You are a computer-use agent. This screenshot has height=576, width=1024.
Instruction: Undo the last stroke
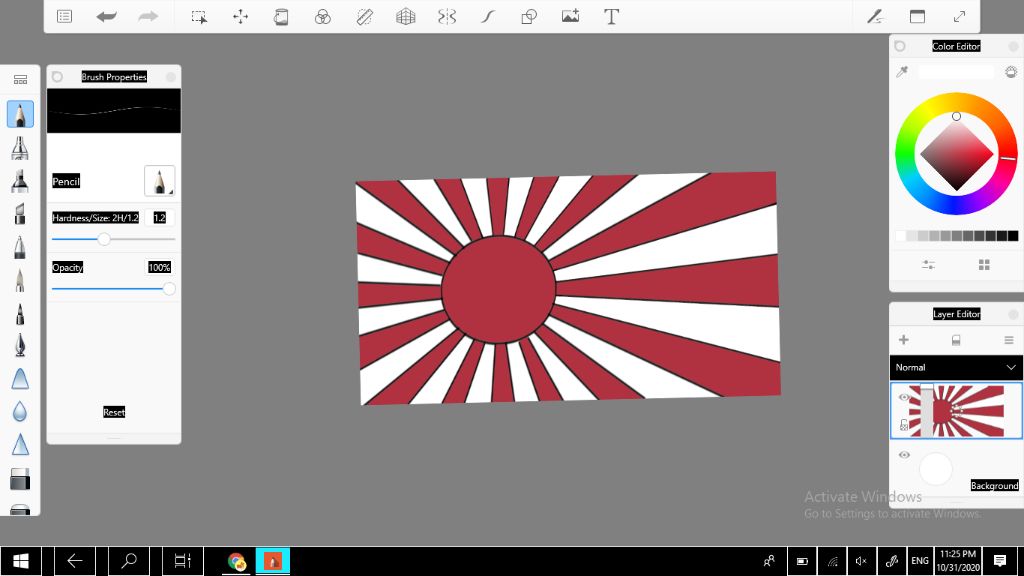point(106,16)
